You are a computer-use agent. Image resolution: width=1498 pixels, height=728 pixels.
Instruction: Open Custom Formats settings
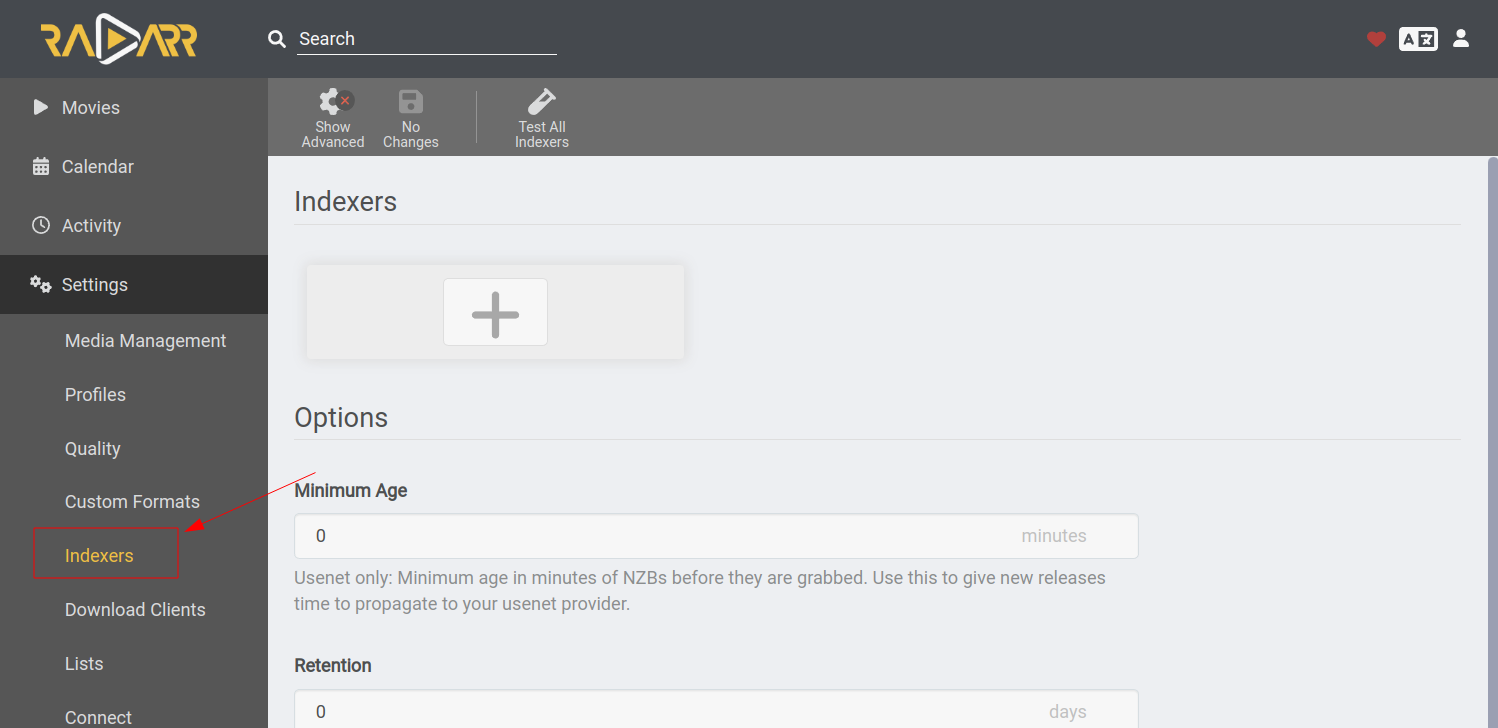coord(132,502)
